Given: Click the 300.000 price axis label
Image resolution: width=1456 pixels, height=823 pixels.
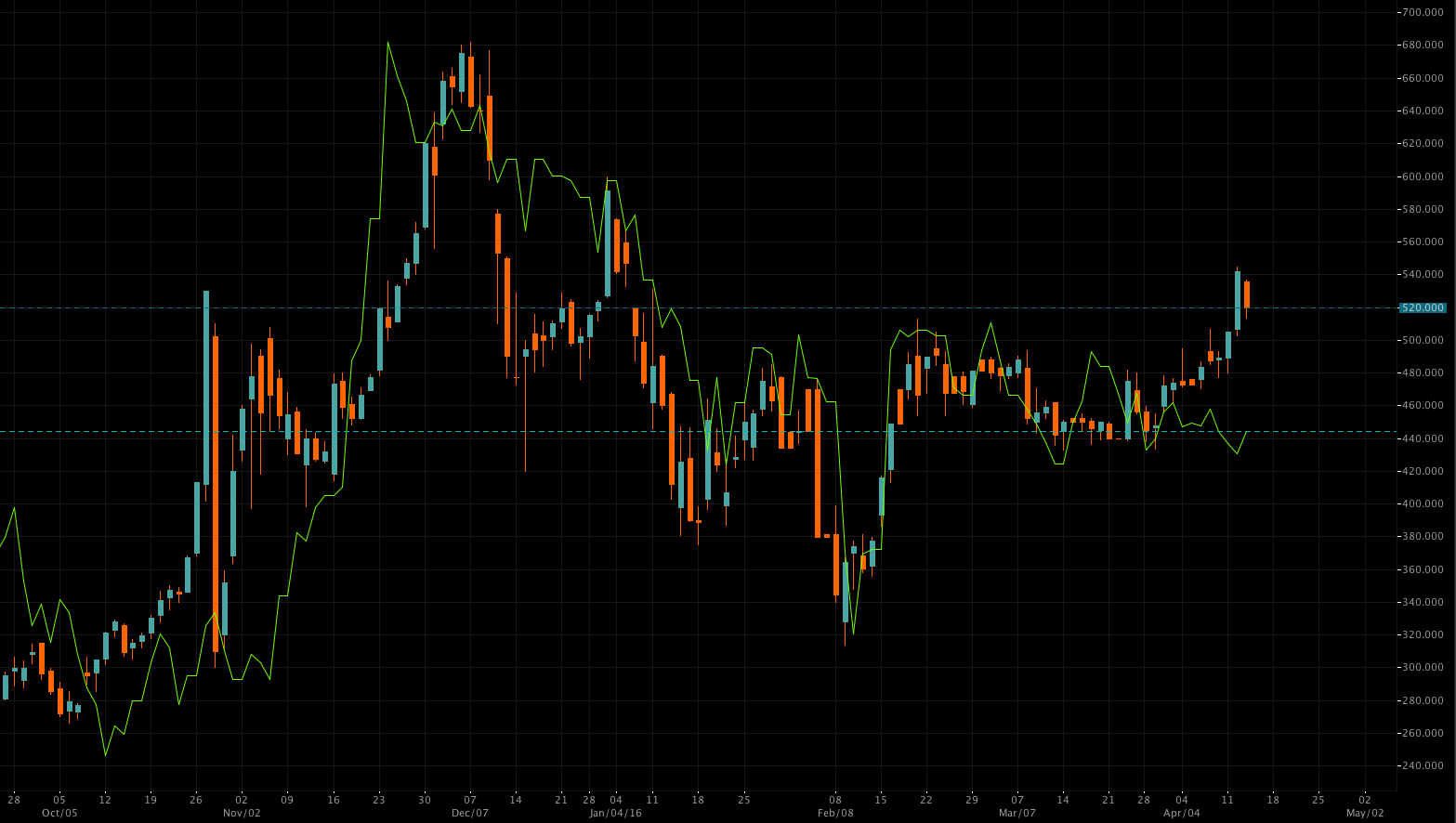Looking at the screenshot, I should coord(1423,668).
